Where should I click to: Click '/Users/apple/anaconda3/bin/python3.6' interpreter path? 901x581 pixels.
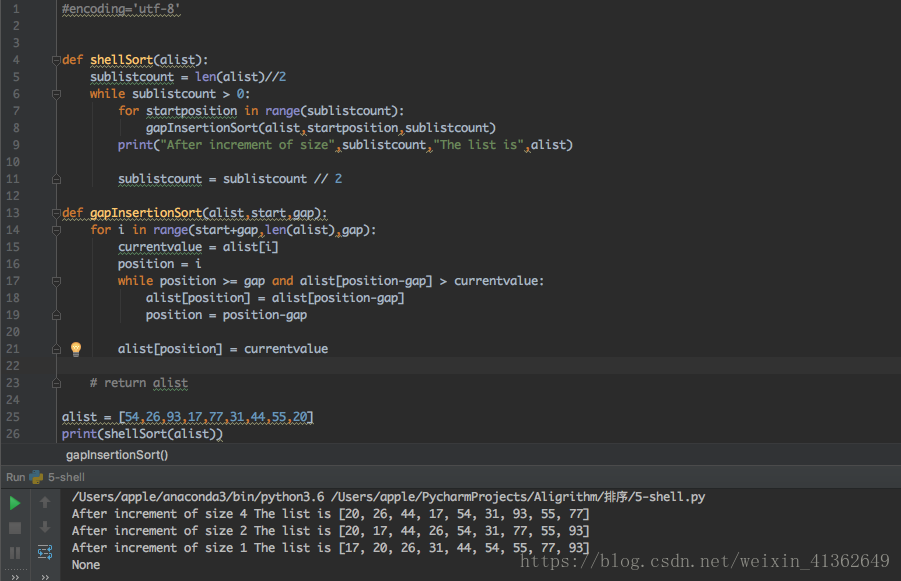(198, 497)
